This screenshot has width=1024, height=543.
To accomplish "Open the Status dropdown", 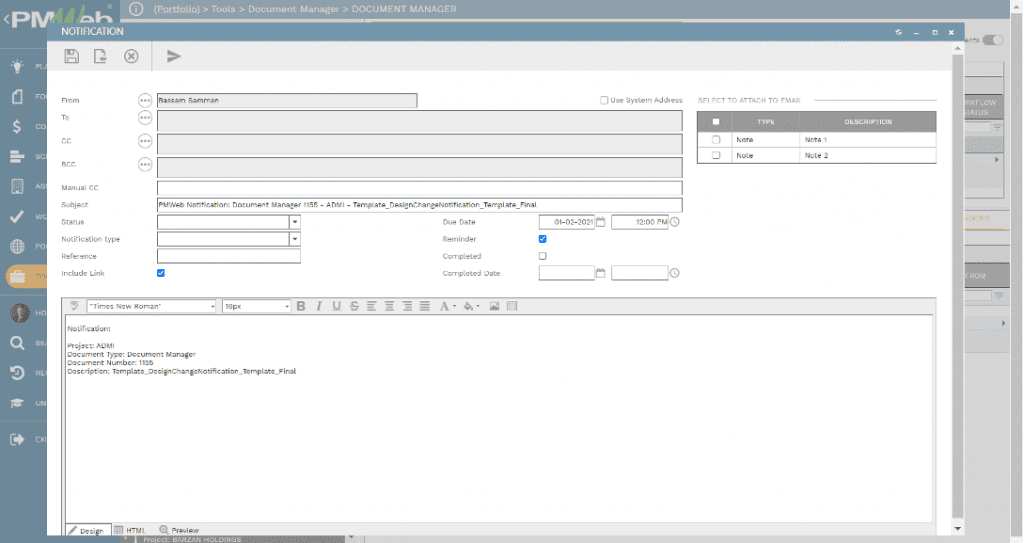I will coord(295,222).
